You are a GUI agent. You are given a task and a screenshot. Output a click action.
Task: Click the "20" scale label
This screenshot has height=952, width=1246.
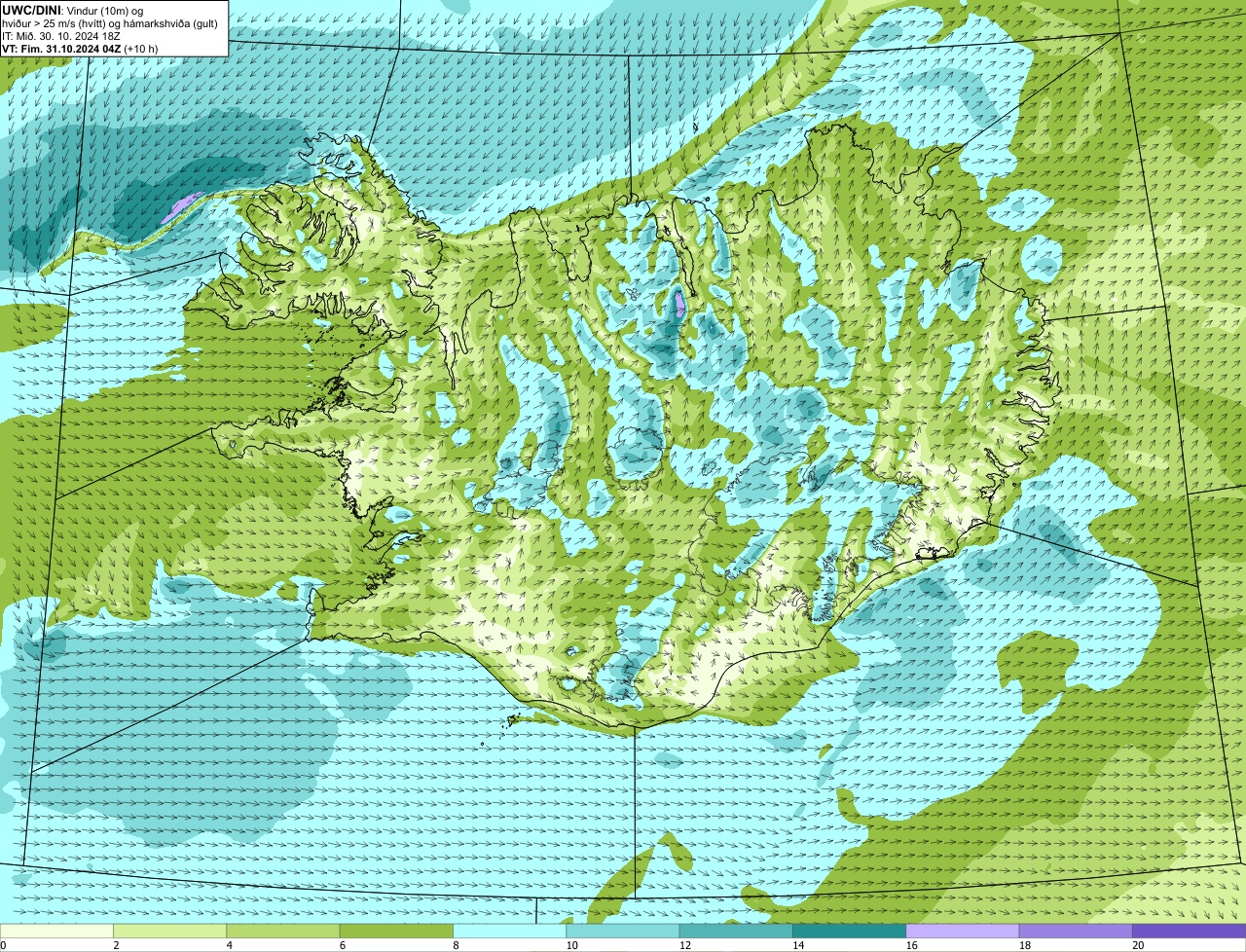point(1138,945)
